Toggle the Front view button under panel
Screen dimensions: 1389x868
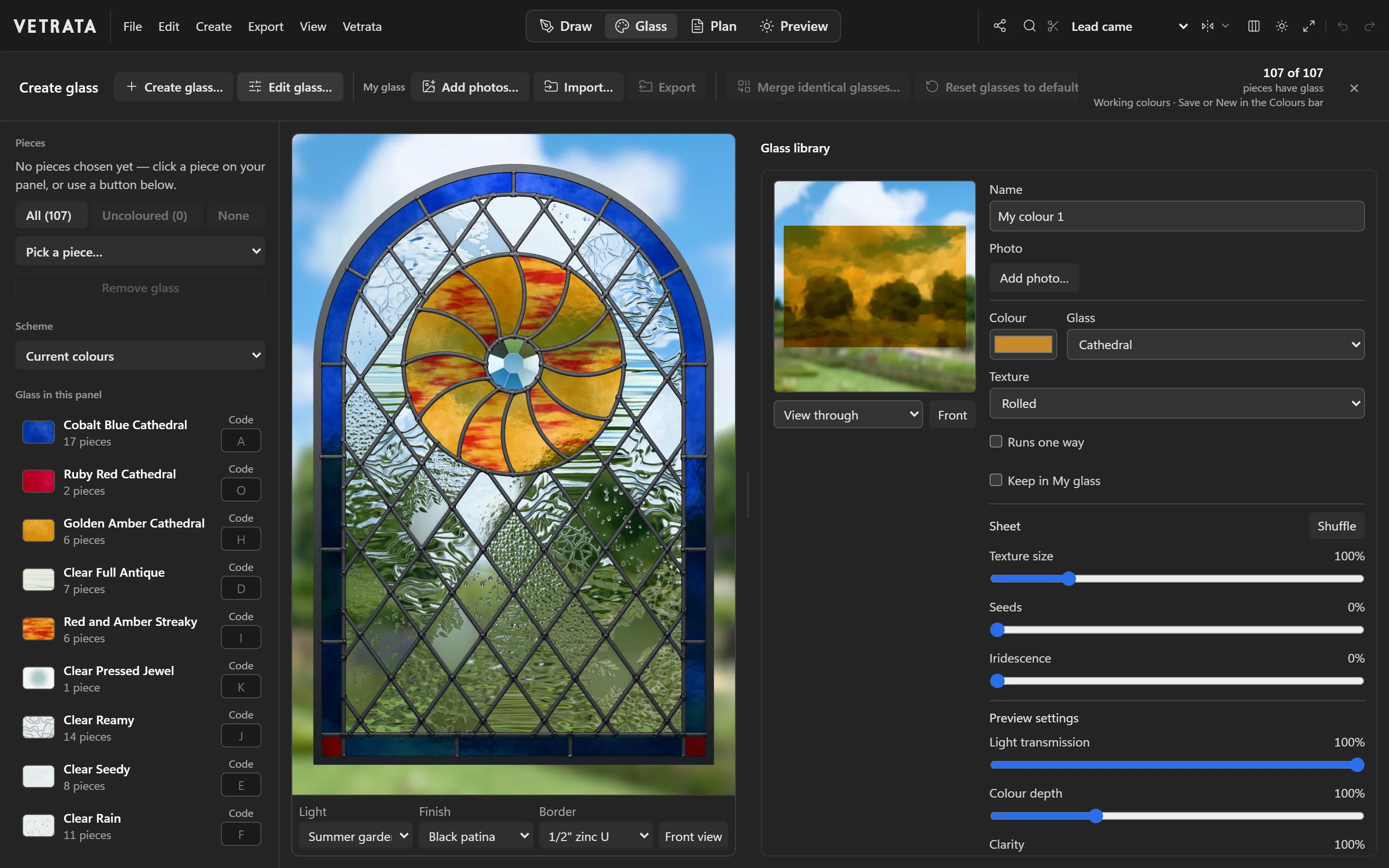click(694, 837)
